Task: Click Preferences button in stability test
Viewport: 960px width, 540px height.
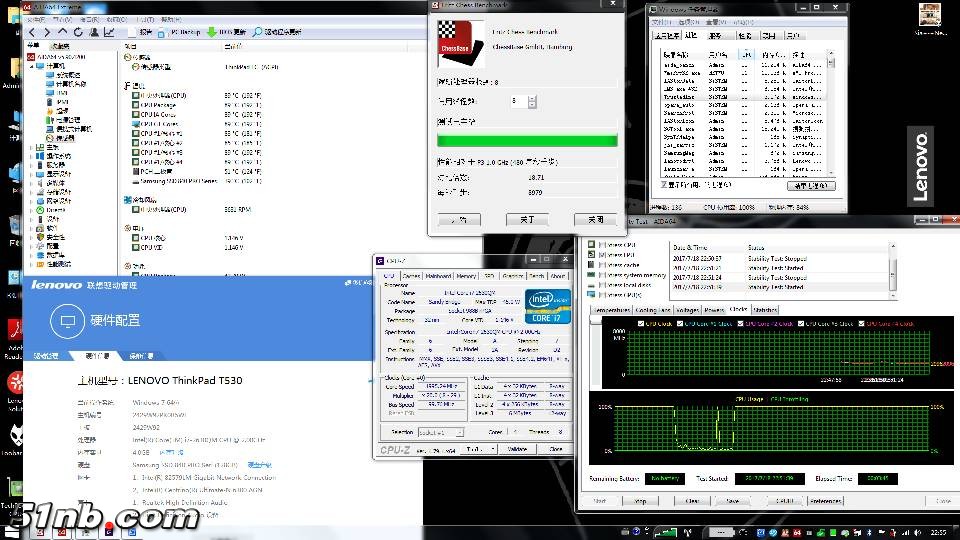Action: coord(825,501)
